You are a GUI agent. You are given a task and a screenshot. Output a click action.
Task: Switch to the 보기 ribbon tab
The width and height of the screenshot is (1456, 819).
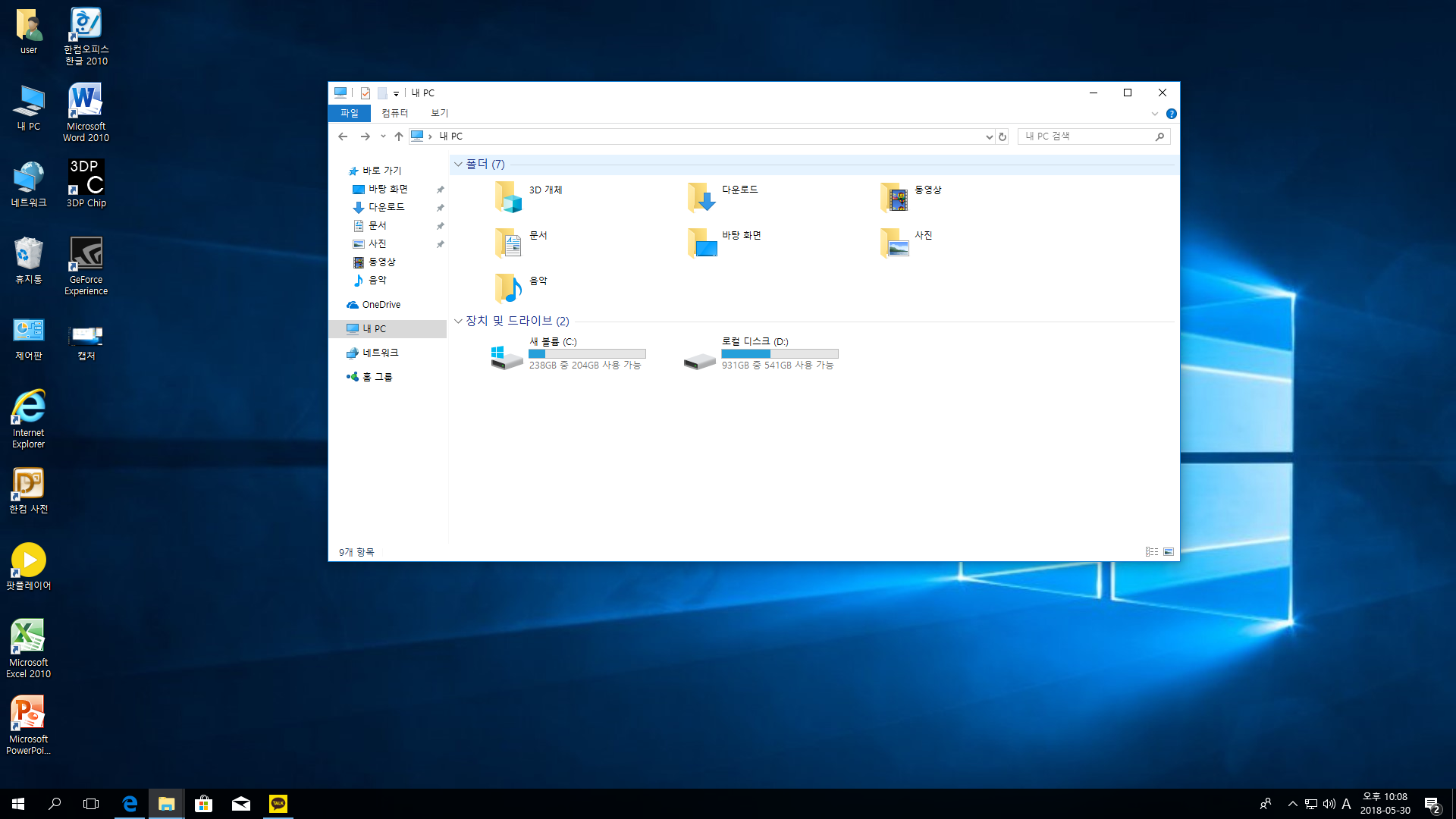(x=439, y=113)
